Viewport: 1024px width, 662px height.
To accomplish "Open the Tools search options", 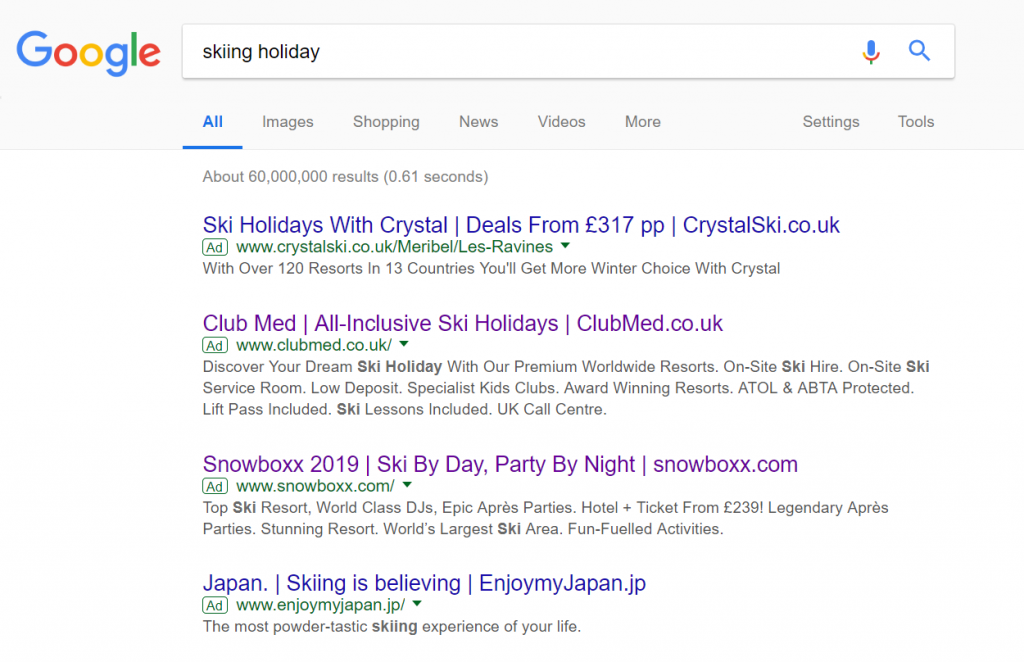I will click(x=916, y=122).
